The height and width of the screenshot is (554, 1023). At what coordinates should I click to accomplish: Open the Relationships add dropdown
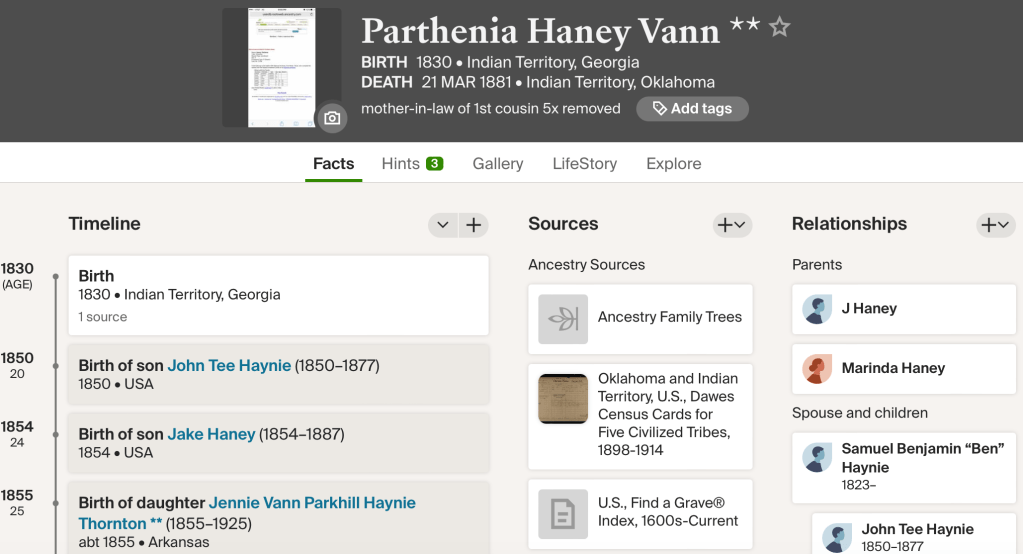[x=995, y=225]
